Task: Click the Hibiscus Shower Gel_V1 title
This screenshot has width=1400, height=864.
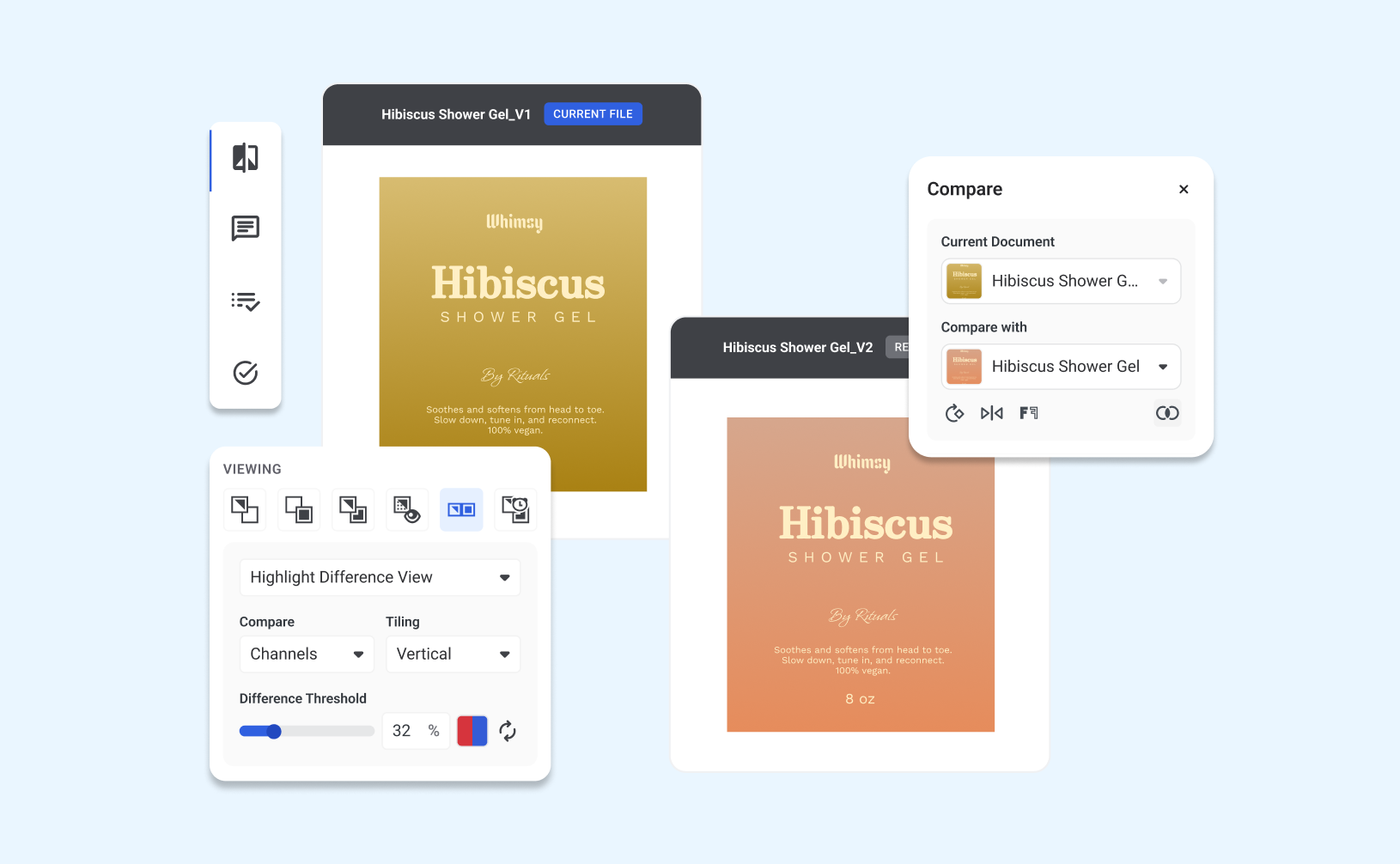Action: pos(456,114)
